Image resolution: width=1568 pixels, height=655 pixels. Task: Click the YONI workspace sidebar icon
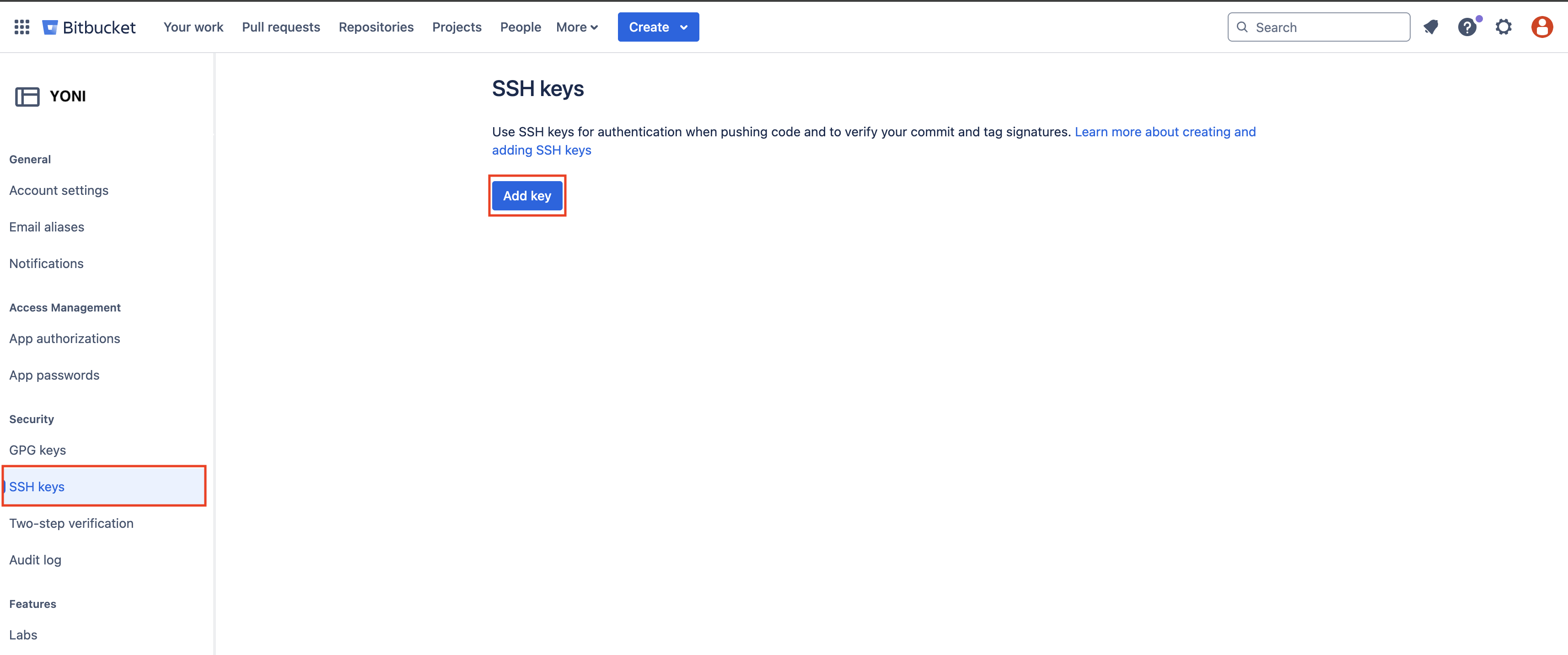coord(27,96)
